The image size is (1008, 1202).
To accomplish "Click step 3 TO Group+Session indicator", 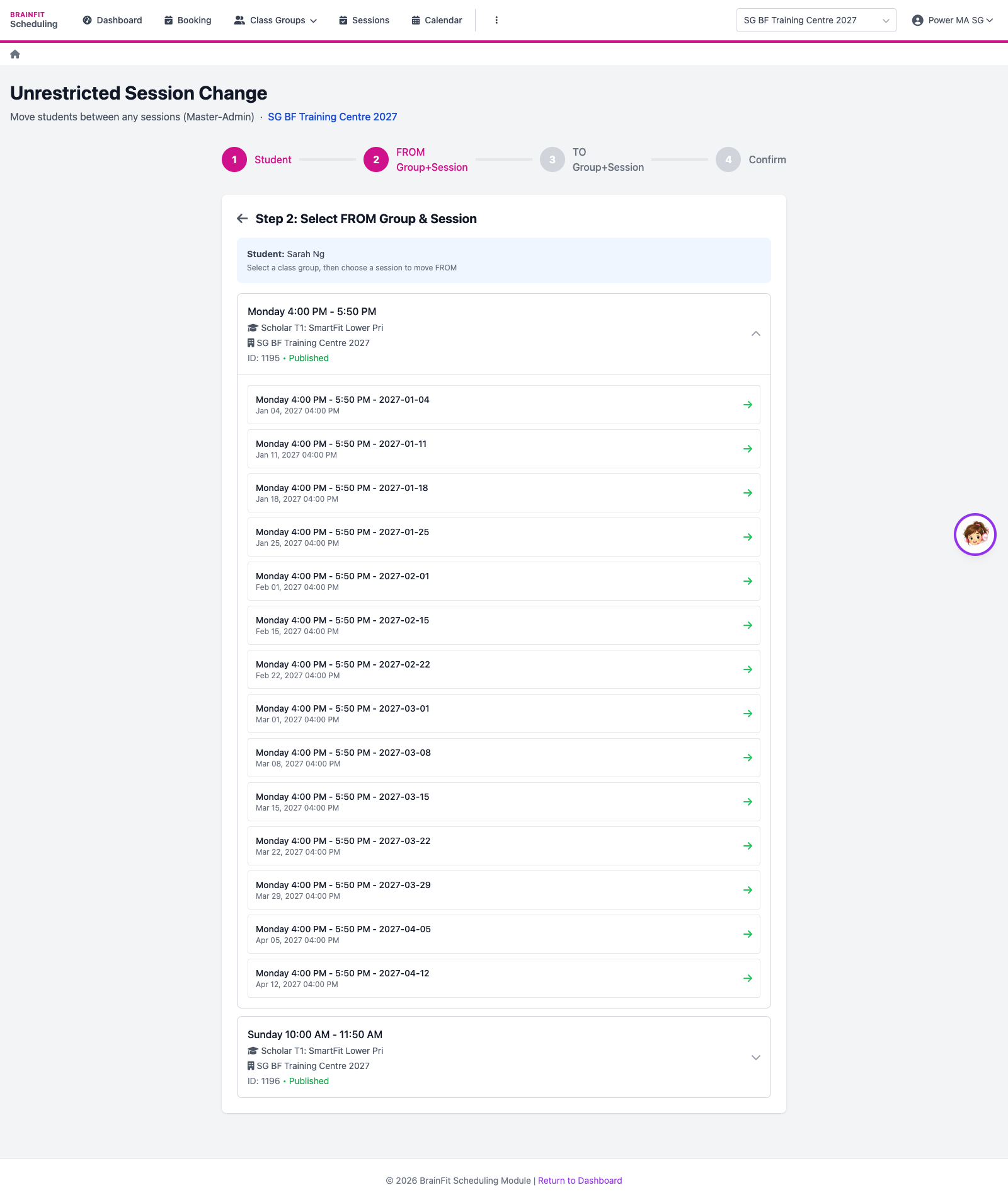I will pos(592,159).
